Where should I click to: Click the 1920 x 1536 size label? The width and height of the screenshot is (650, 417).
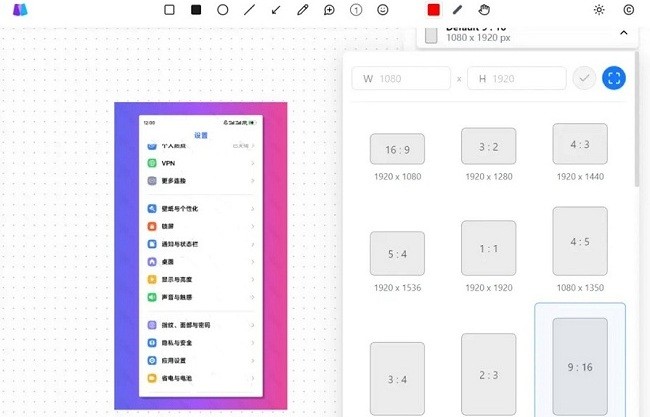tap(398, 288)
